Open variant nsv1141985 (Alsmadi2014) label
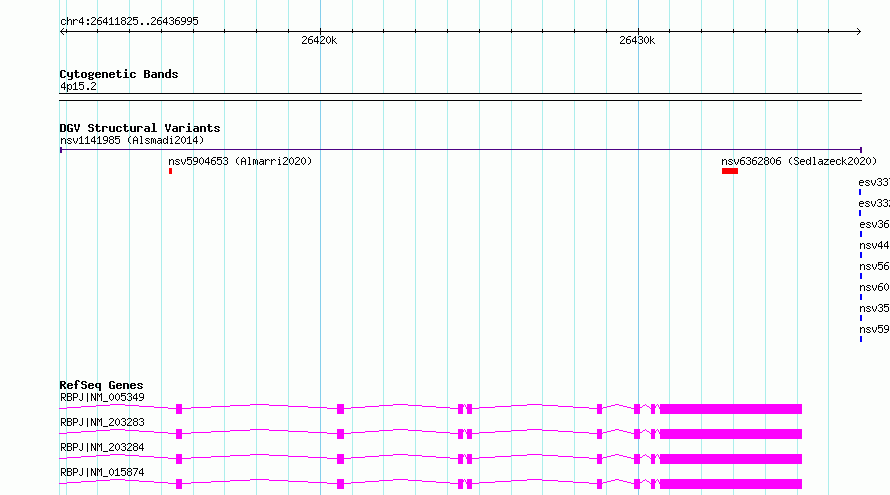 (x=132, y=140)
